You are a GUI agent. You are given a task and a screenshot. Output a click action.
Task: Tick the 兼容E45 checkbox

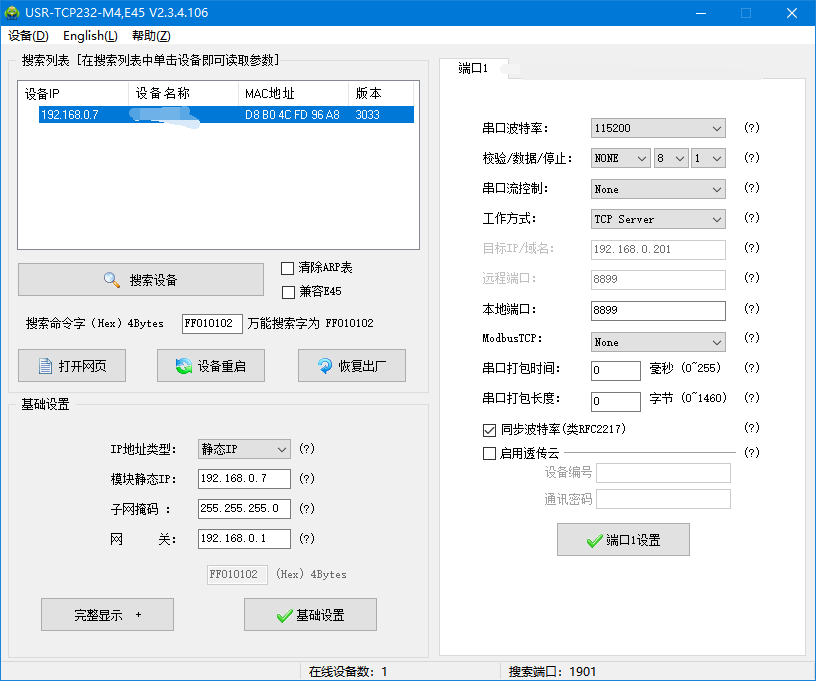[288, 292]
